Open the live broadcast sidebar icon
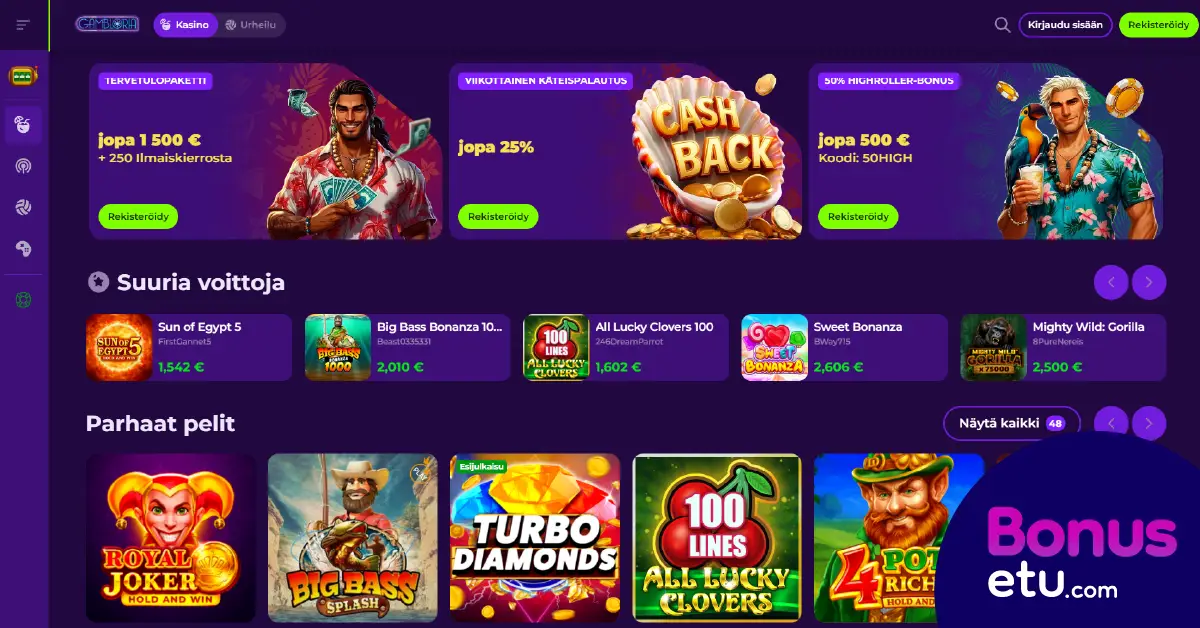The width and height of the screenshot is (1200, 628). click(23, 166)
